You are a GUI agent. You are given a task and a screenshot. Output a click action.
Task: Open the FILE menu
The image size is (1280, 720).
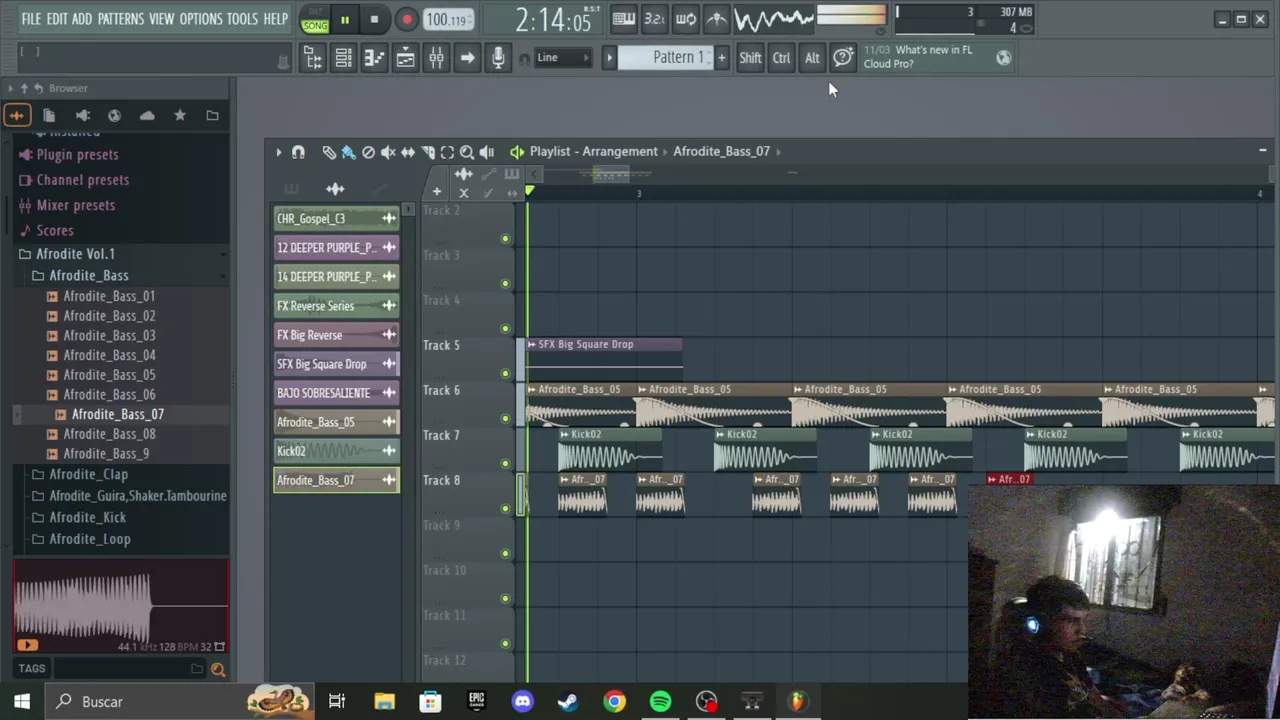click(x=31, y=19)
